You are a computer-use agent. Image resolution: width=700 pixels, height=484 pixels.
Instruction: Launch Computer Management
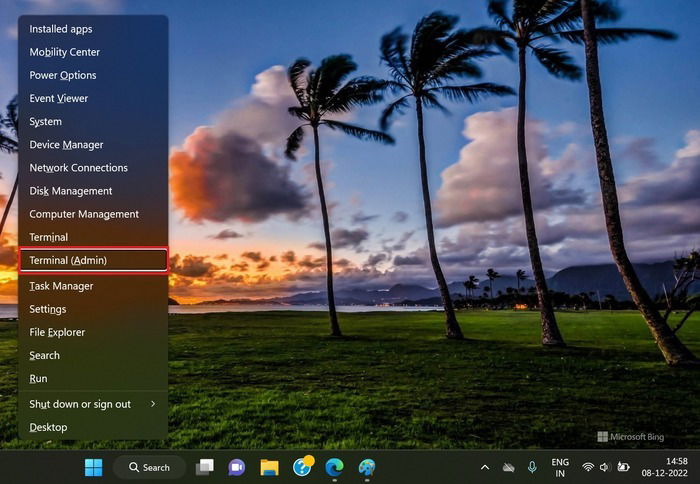point(93,214)
